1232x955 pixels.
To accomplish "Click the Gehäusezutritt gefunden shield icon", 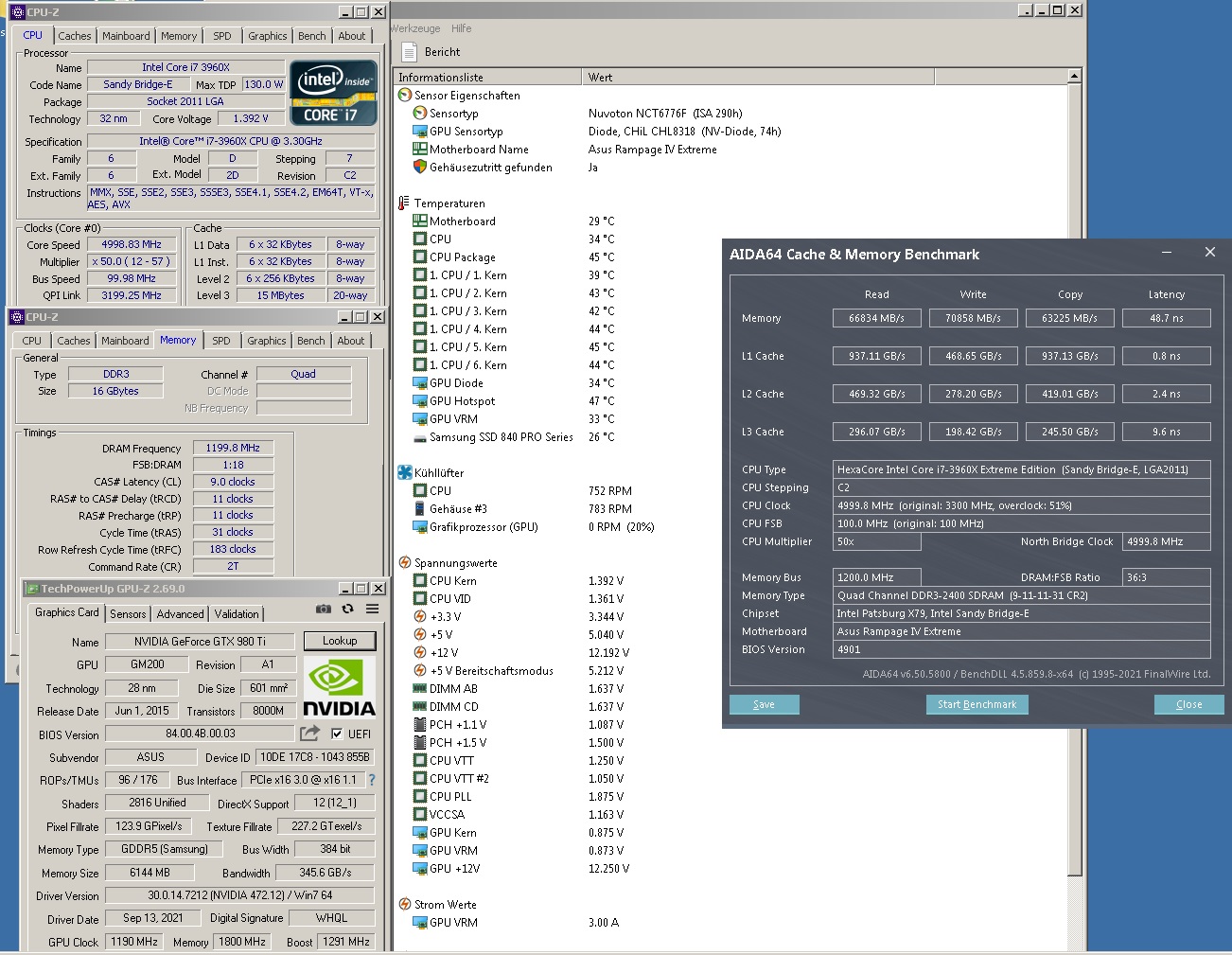I will pos(420,168).
